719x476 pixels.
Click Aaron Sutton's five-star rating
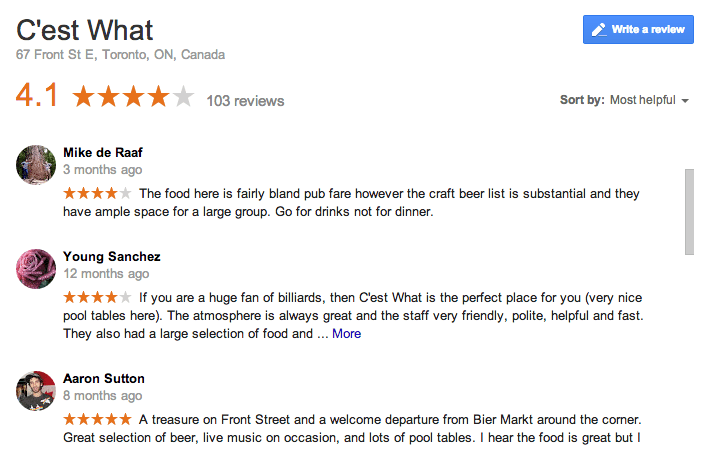tap(97, 419)
